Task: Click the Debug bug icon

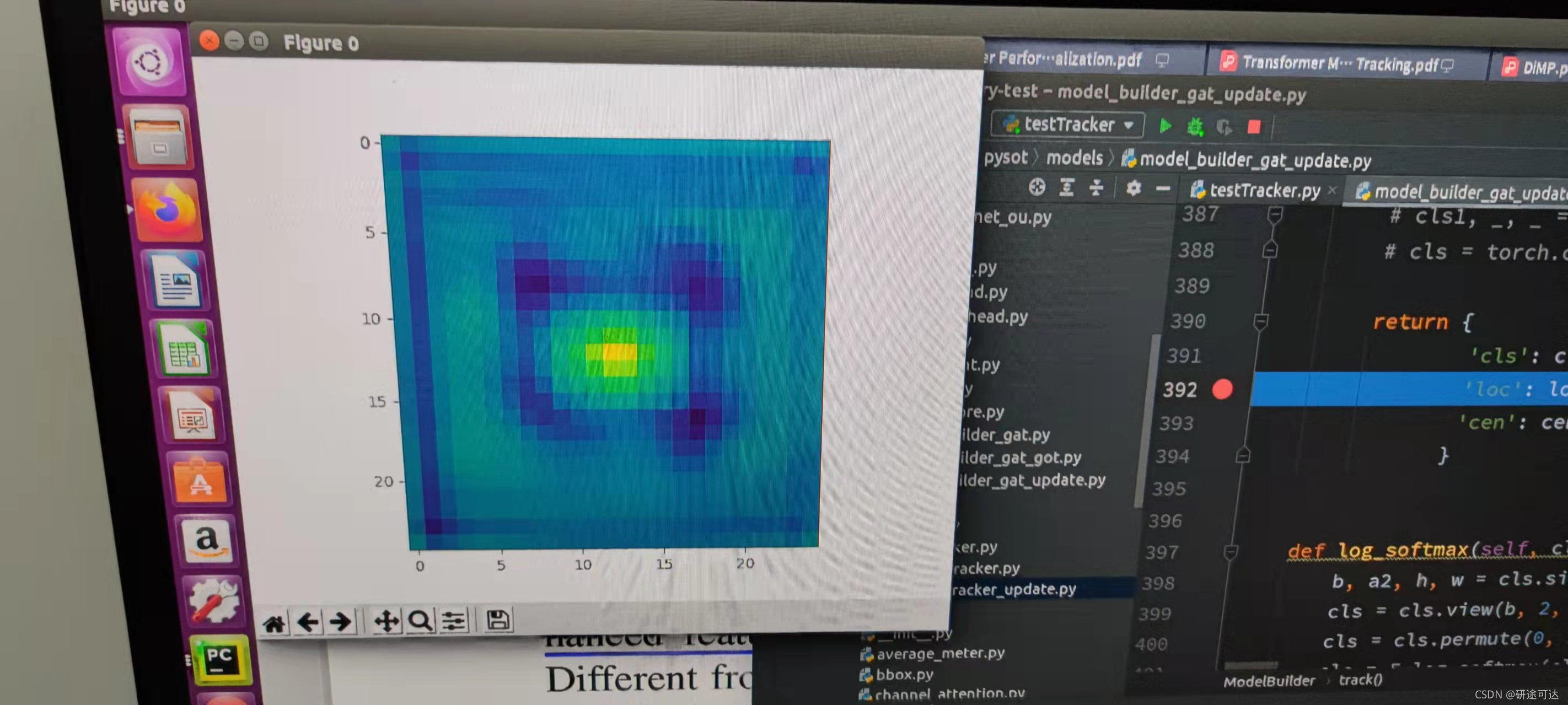Action: [x=1195, y=127]
